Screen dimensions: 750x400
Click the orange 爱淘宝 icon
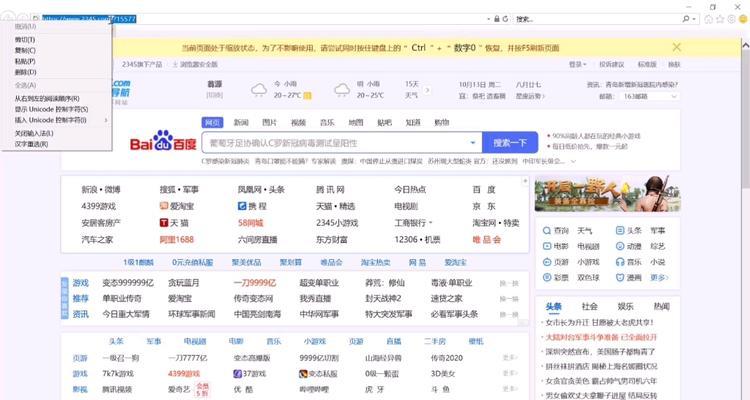click(164, 206)
